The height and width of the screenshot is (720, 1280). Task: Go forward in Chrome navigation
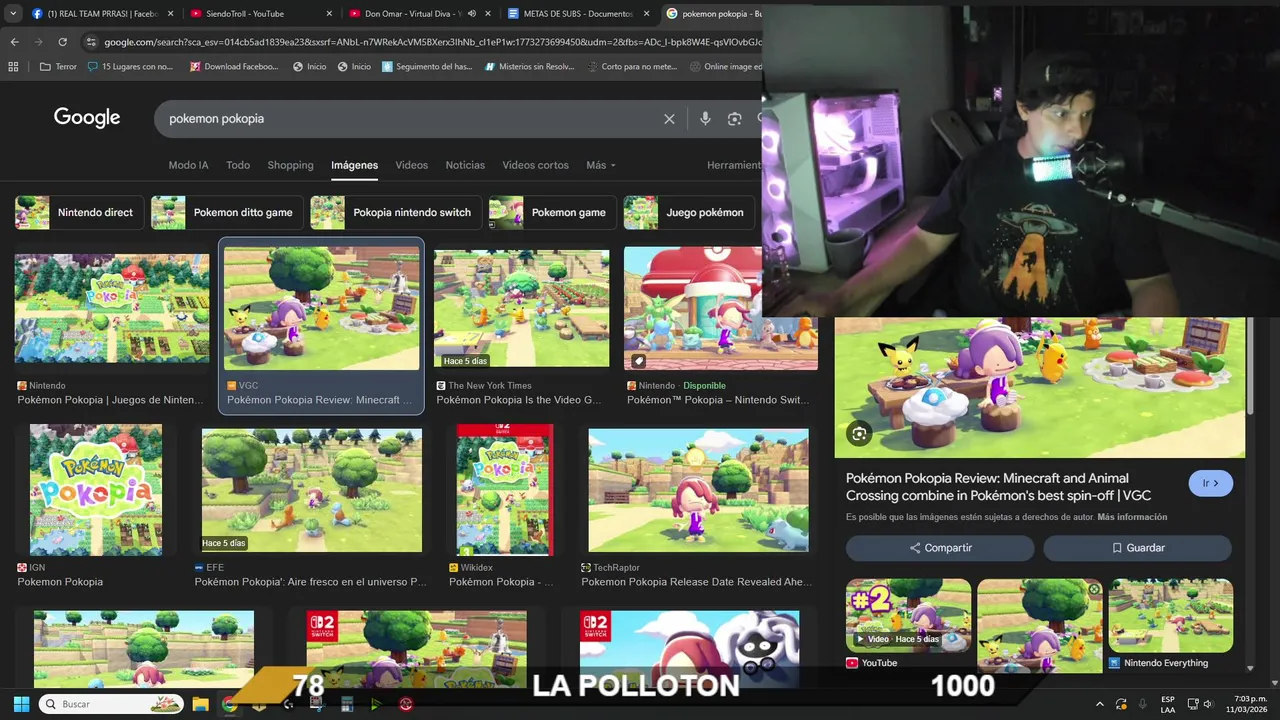tap(38, 42)
